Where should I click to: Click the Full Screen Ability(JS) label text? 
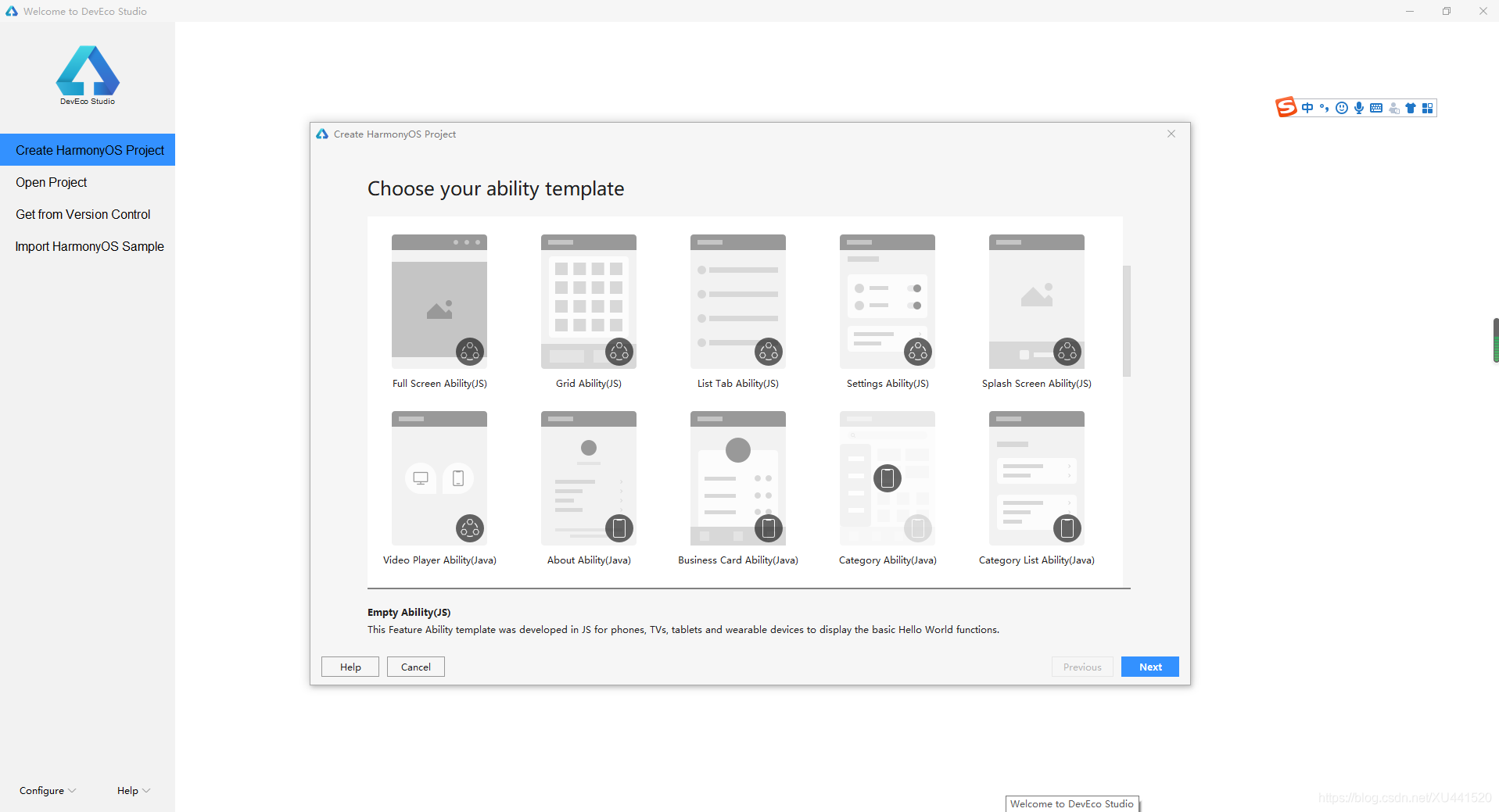439,384
